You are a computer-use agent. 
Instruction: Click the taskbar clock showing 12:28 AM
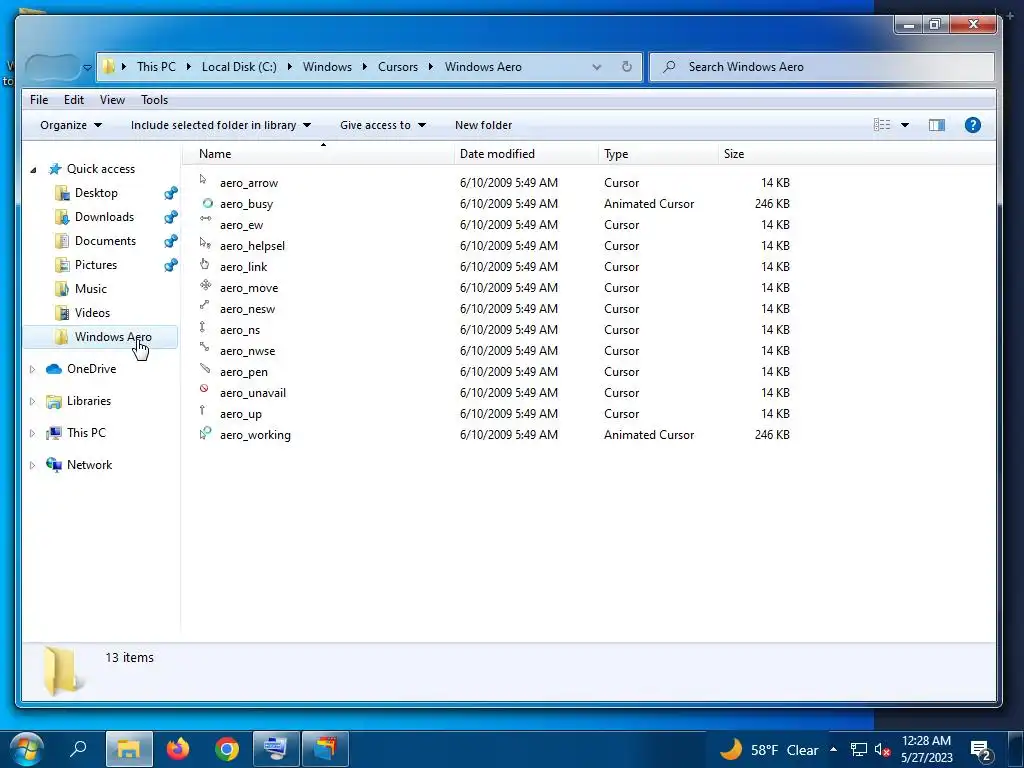(x=927, y=749)
